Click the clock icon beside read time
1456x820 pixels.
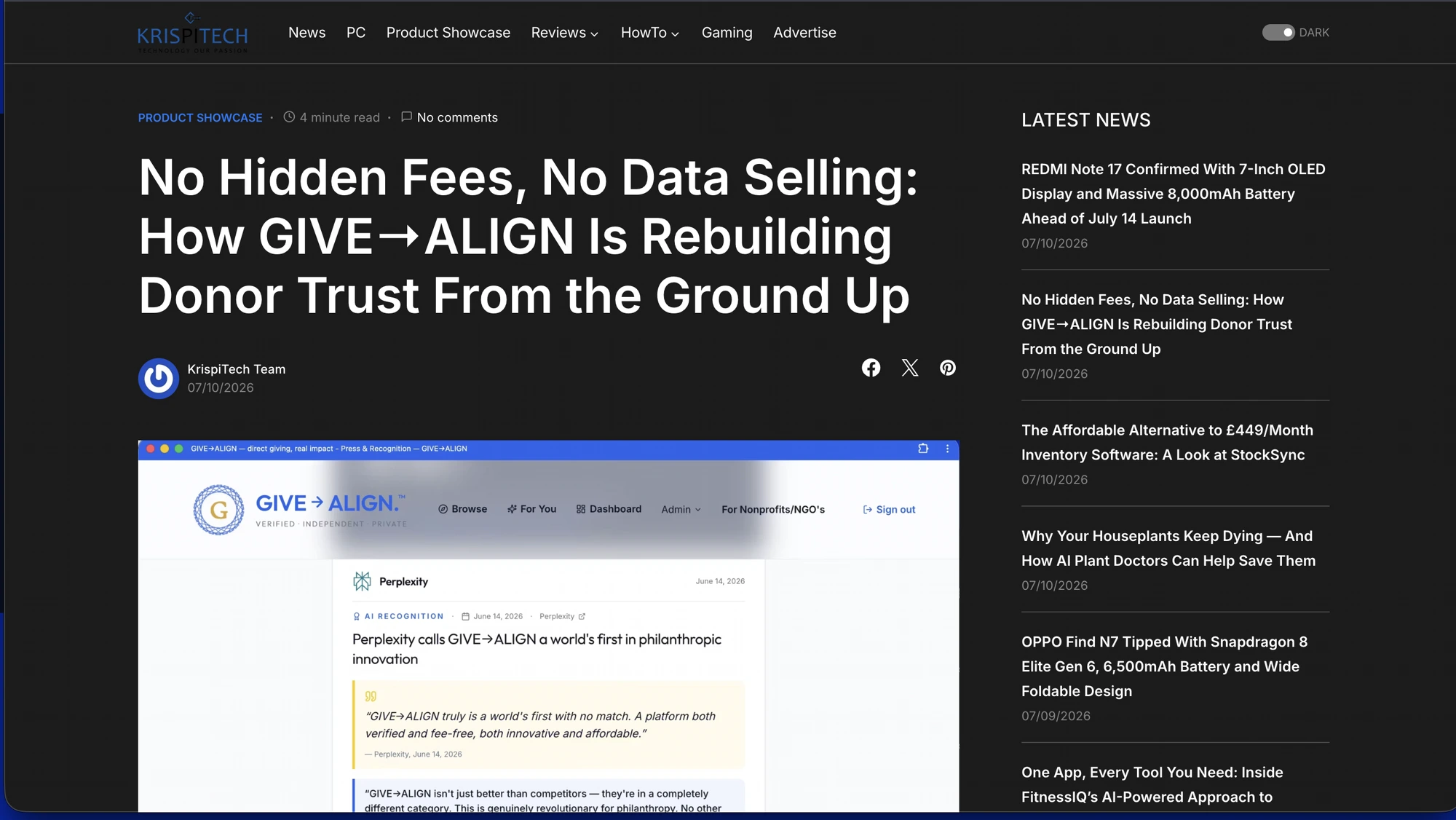click(x=289, y=117)
